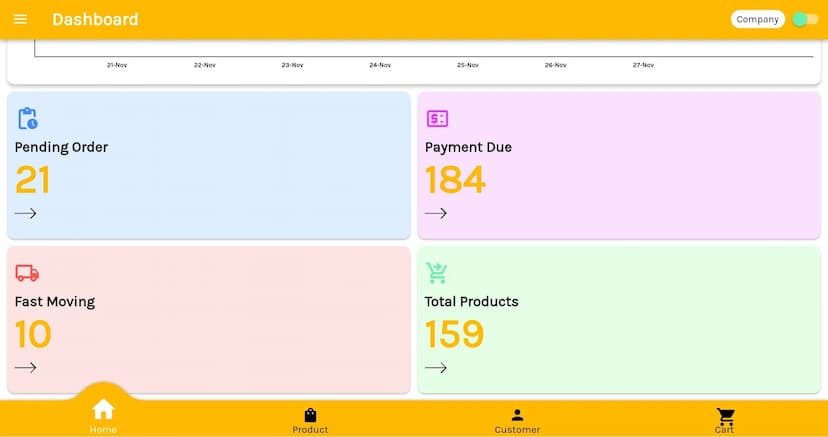The image size is (828, 437).
Task: Expand Pending Order via its arrow
Action: [25, 213]
